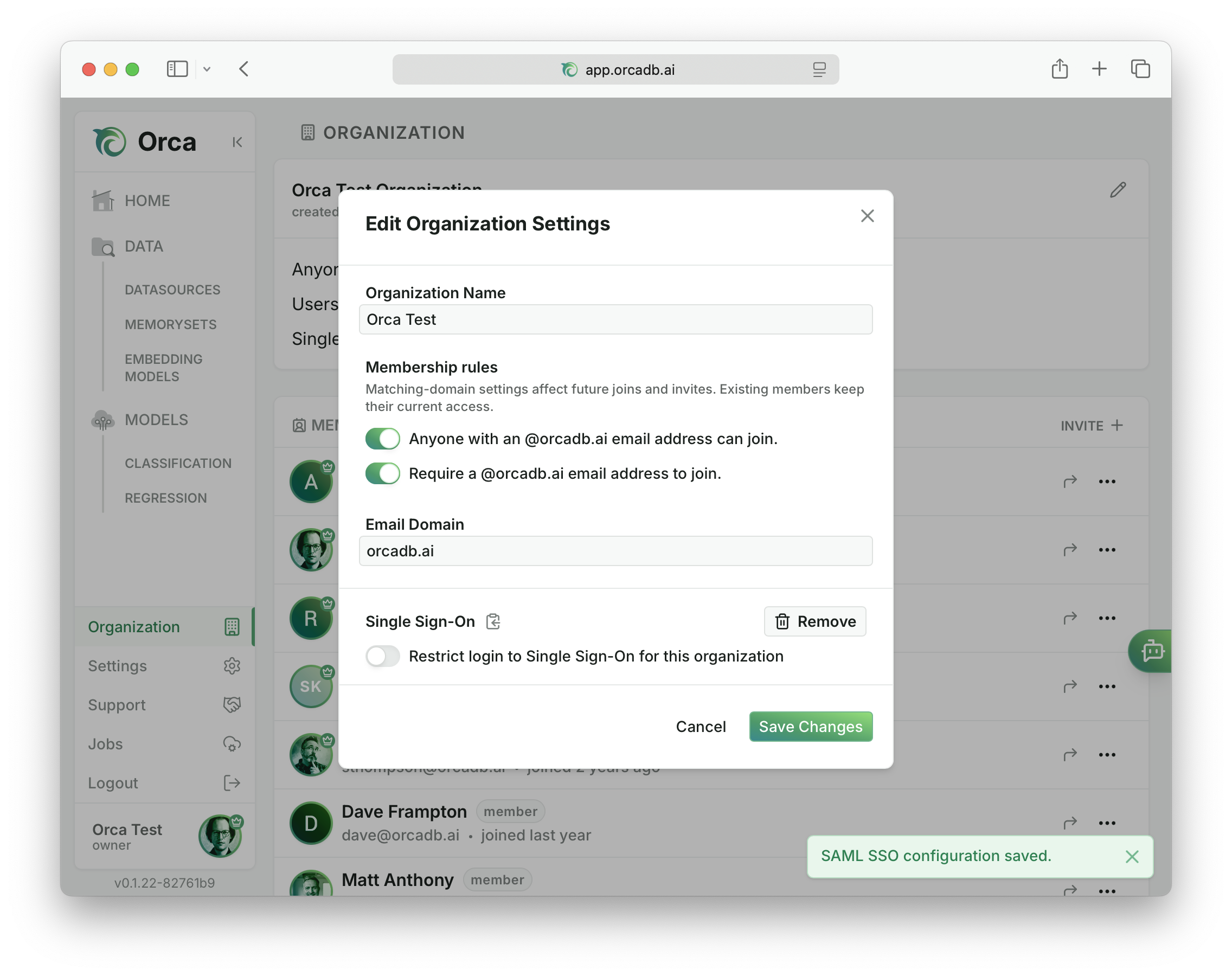Enable restrict login to Single Sign-On
Viewport: 1232px width, 976px height.
[x=382, y=656]
